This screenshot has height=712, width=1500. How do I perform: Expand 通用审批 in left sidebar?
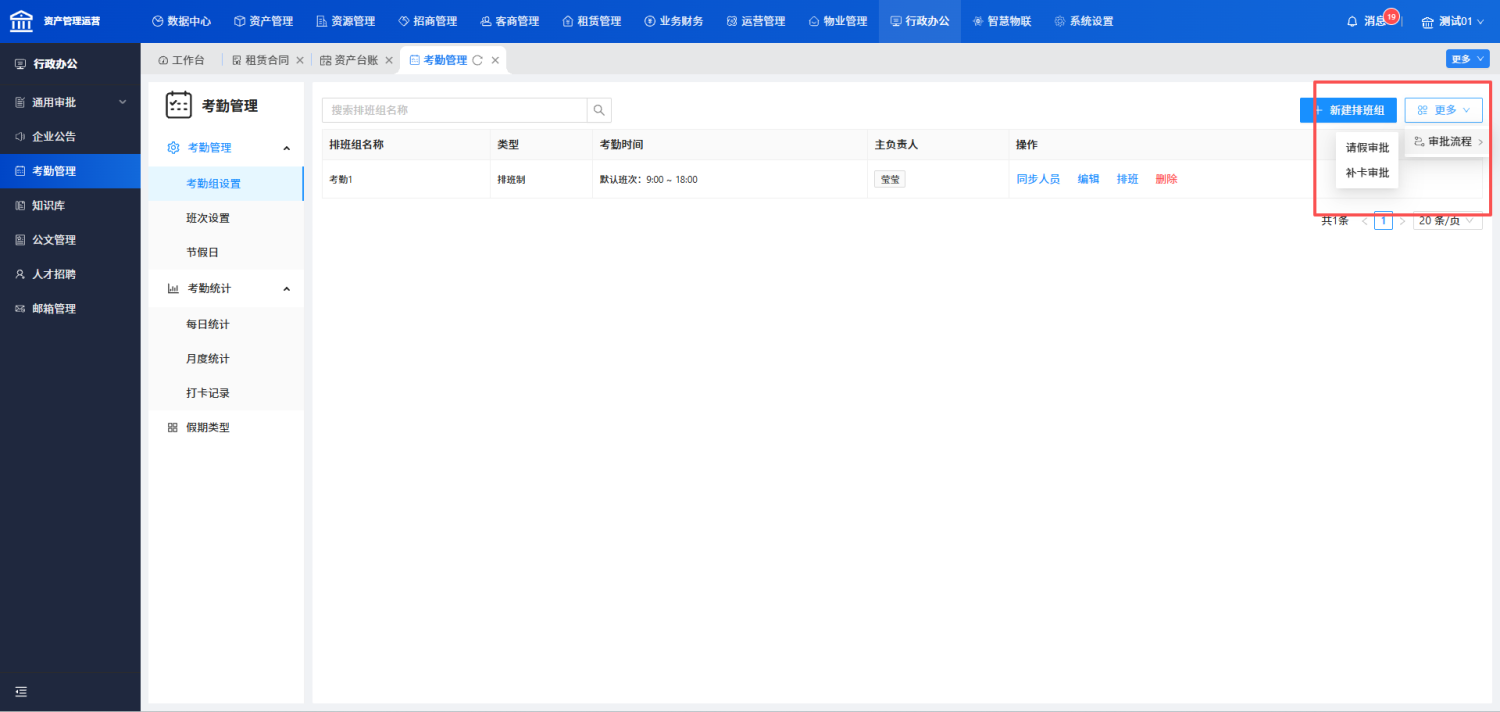click(70, 102)
